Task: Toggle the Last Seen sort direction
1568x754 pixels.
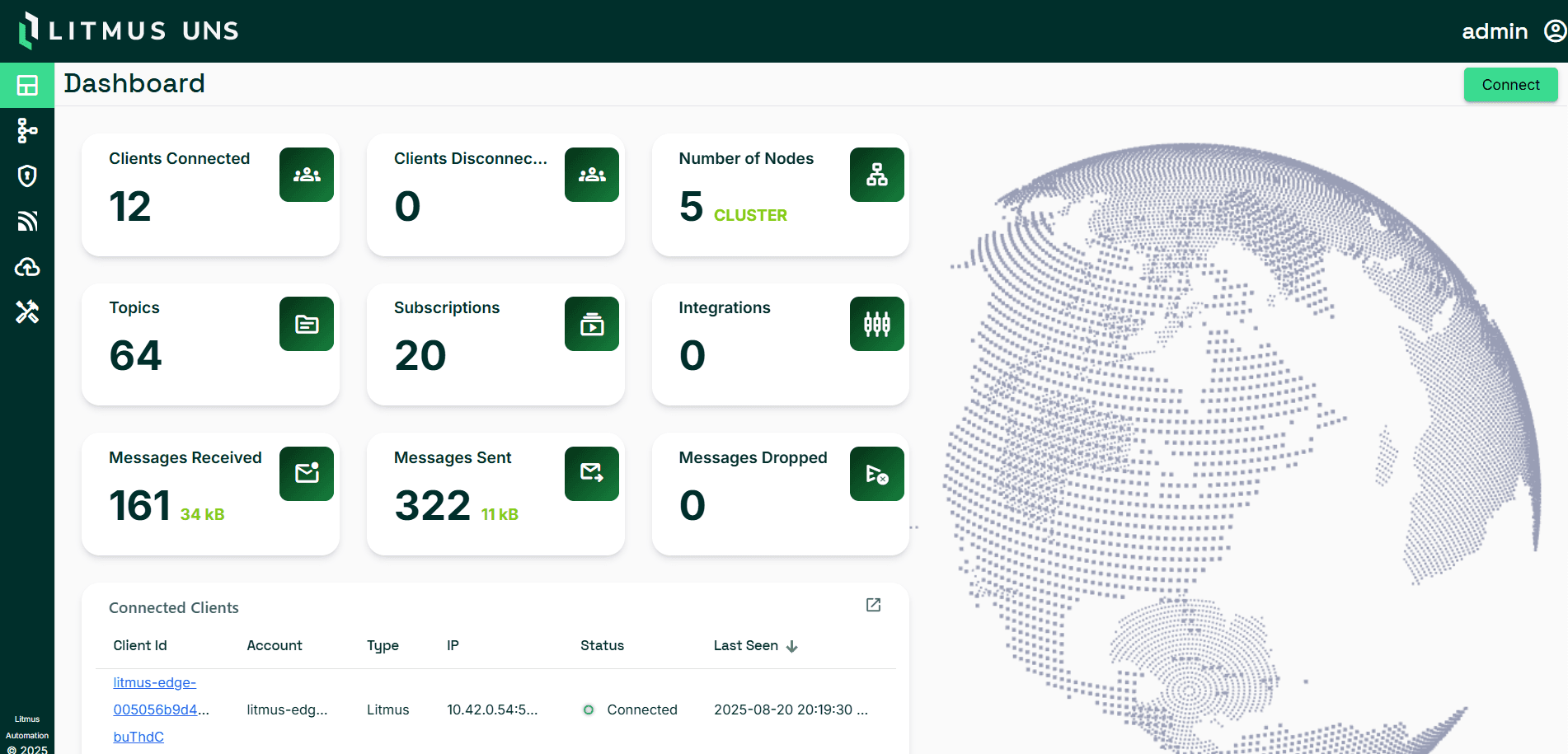Action: coord(791,646)
